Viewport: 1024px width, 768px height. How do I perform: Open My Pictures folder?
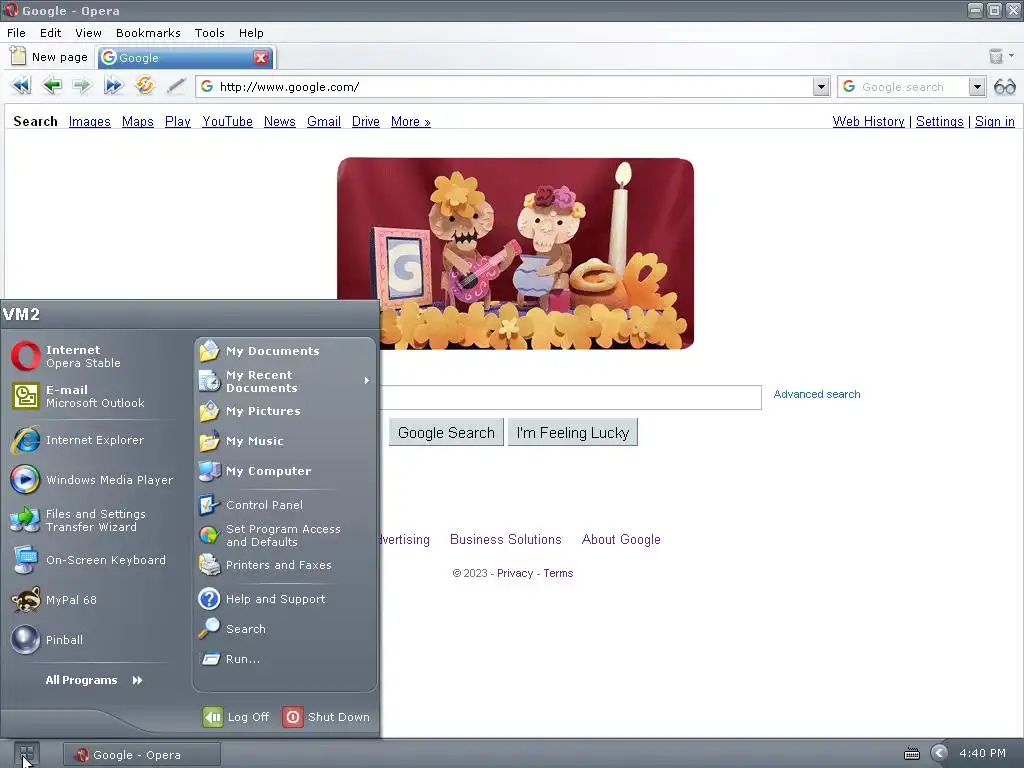[285, 411]
